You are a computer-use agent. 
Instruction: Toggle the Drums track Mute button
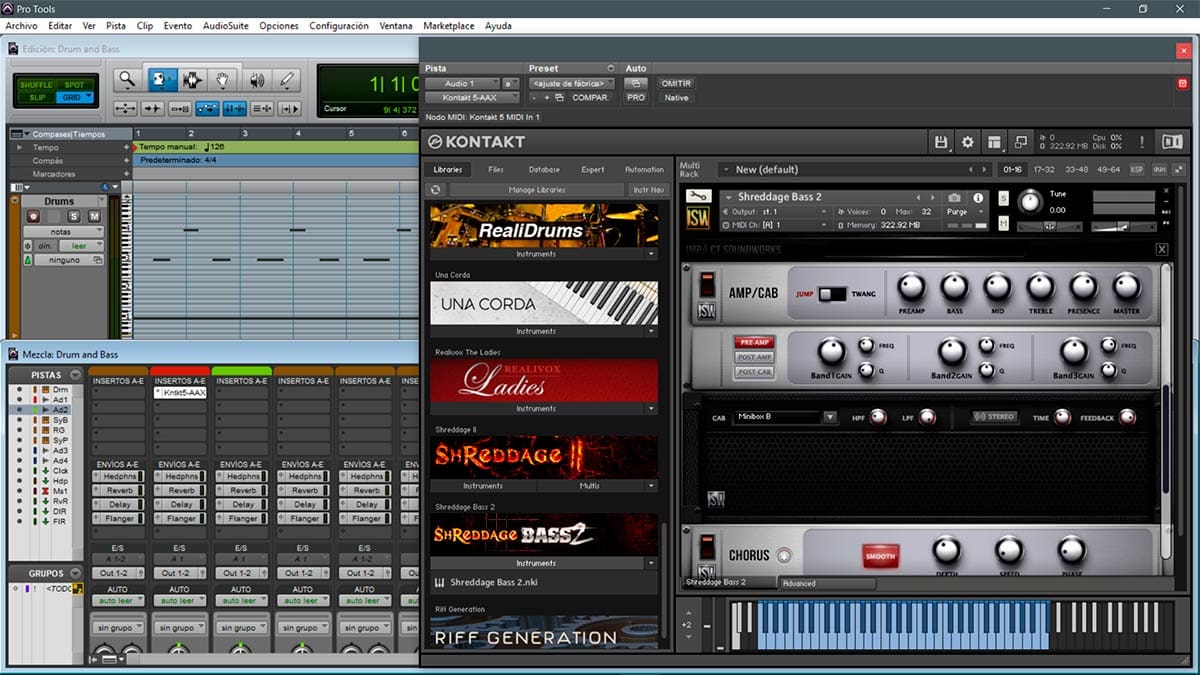(x=94, y=216)
